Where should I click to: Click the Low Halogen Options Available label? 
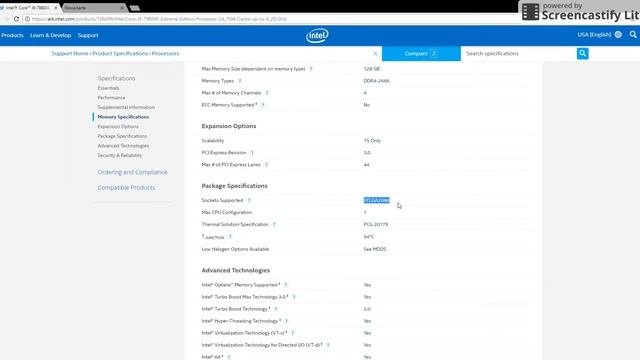tap(235, 249)
